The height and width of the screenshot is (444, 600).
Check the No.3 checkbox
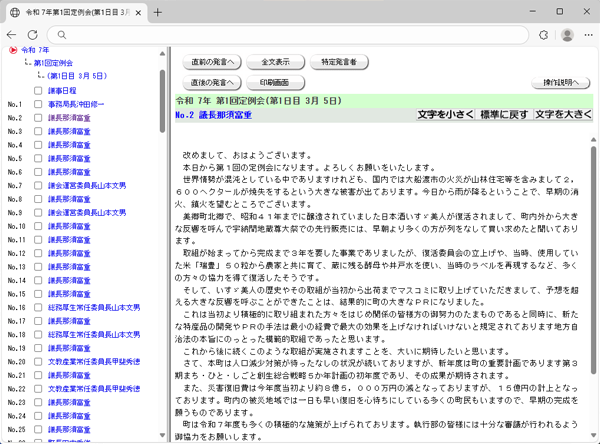coord(38,131)
